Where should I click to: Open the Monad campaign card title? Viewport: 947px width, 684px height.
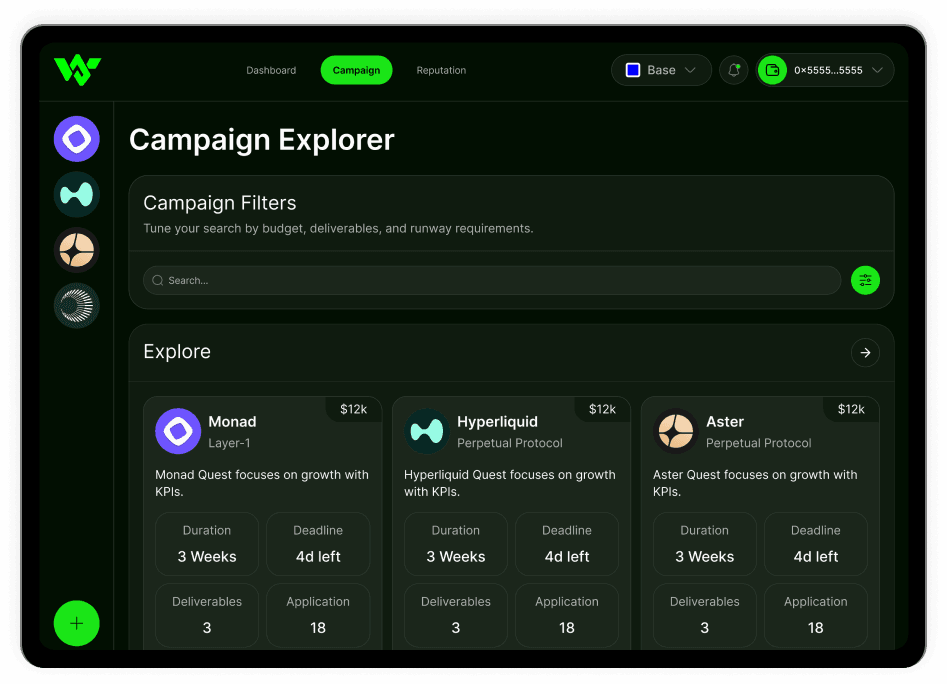point(232,422)
